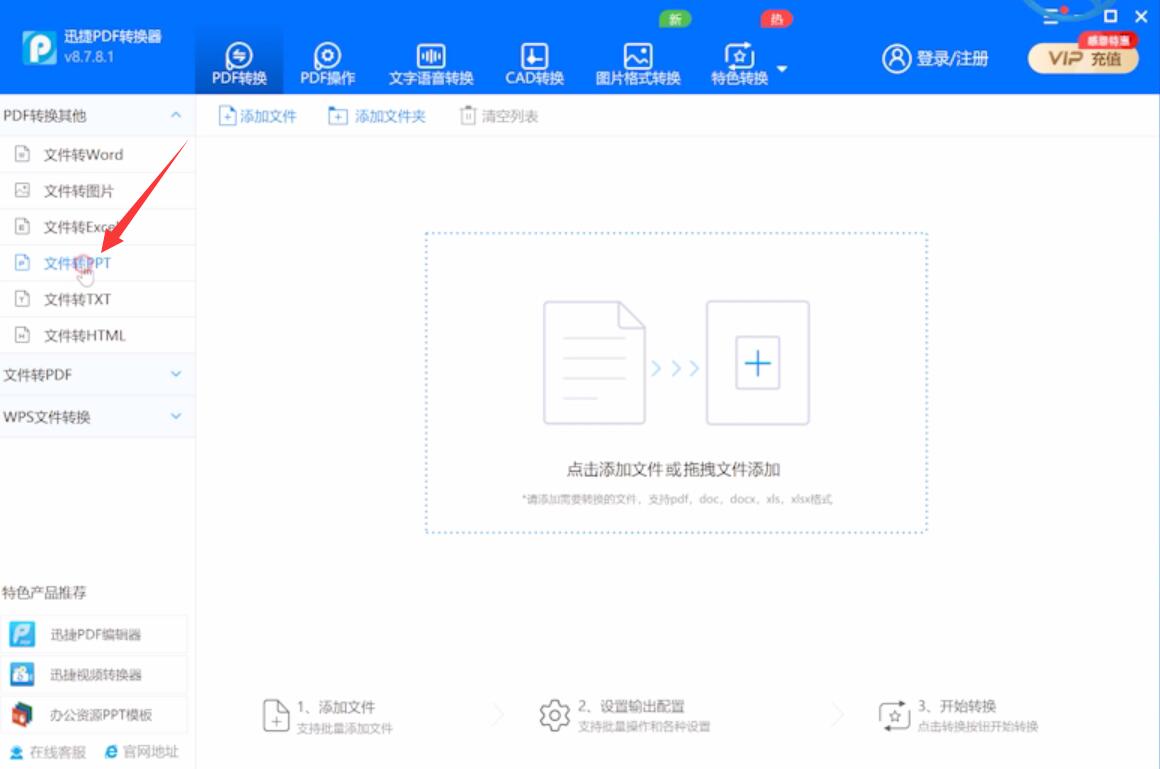Click the user avatar login icon
This screenshot has height=769, width=1160.
[896, 58]
